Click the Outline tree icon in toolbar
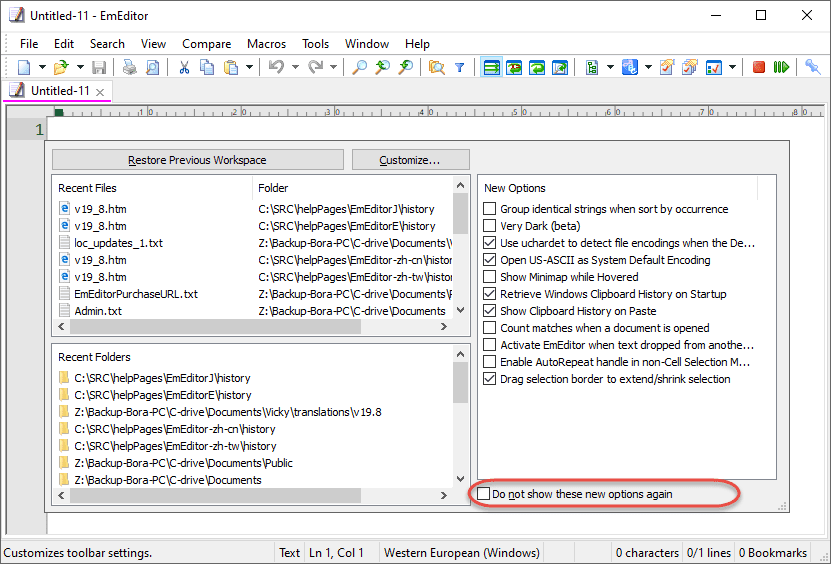The height and width of the screenshot is (564, 831). (x=592, y=67)
